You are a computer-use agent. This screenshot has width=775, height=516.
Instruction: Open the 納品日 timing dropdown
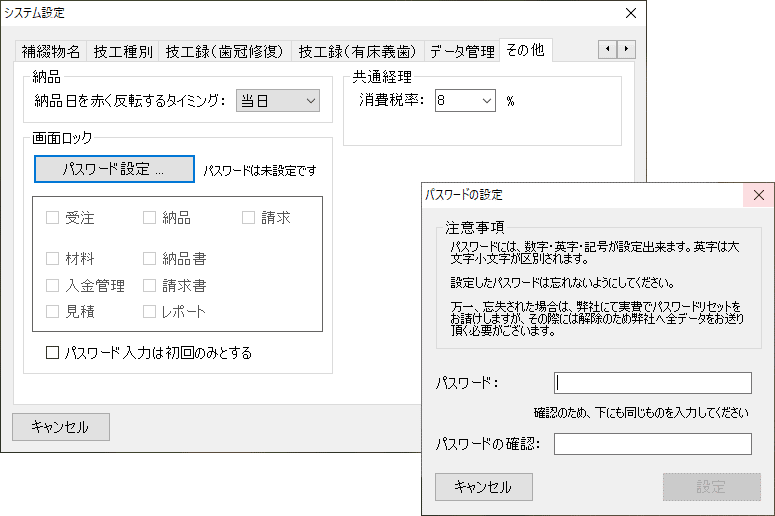[x=277, y=101]
